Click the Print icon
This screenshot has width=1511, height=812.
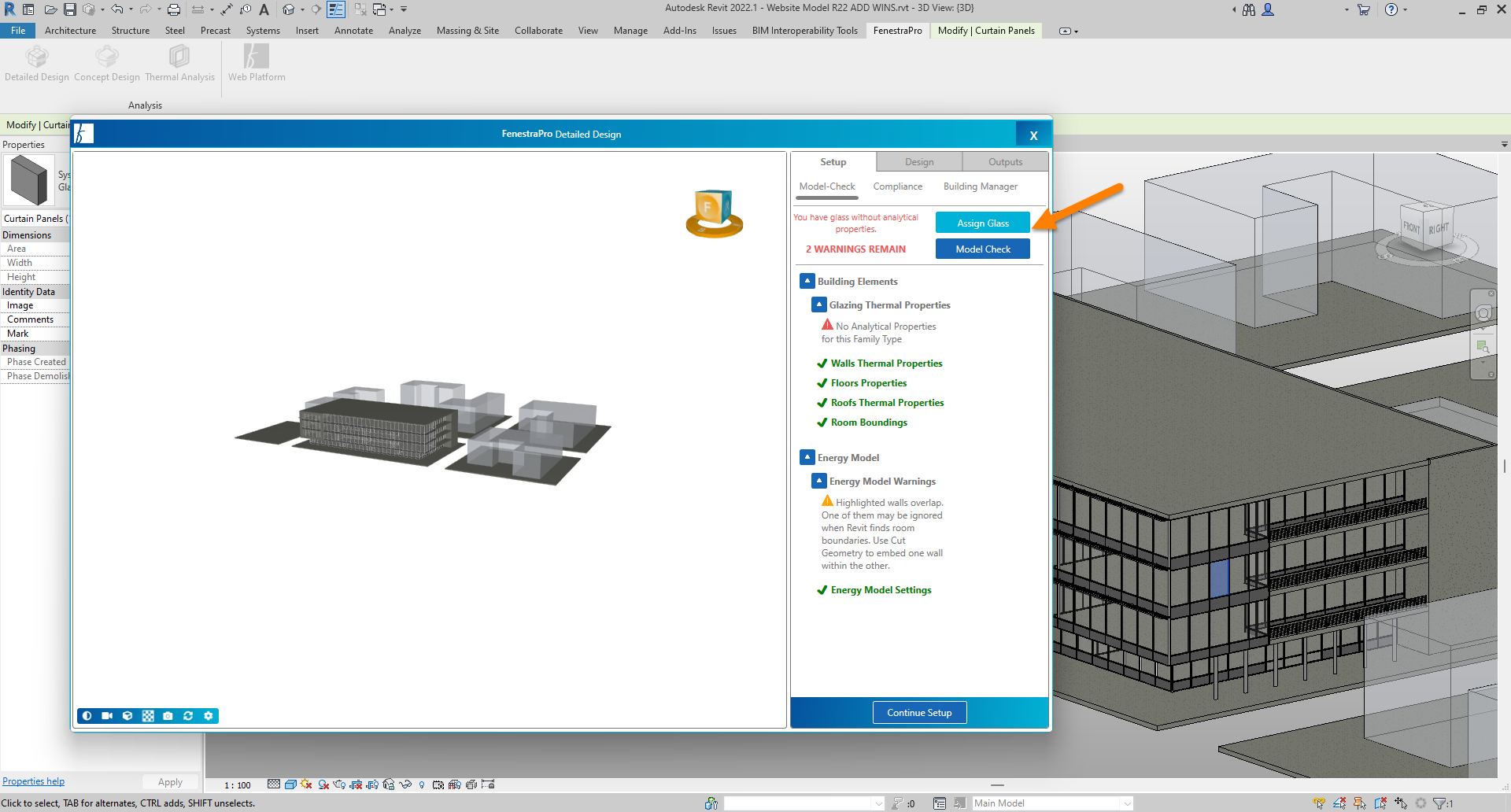174,9
